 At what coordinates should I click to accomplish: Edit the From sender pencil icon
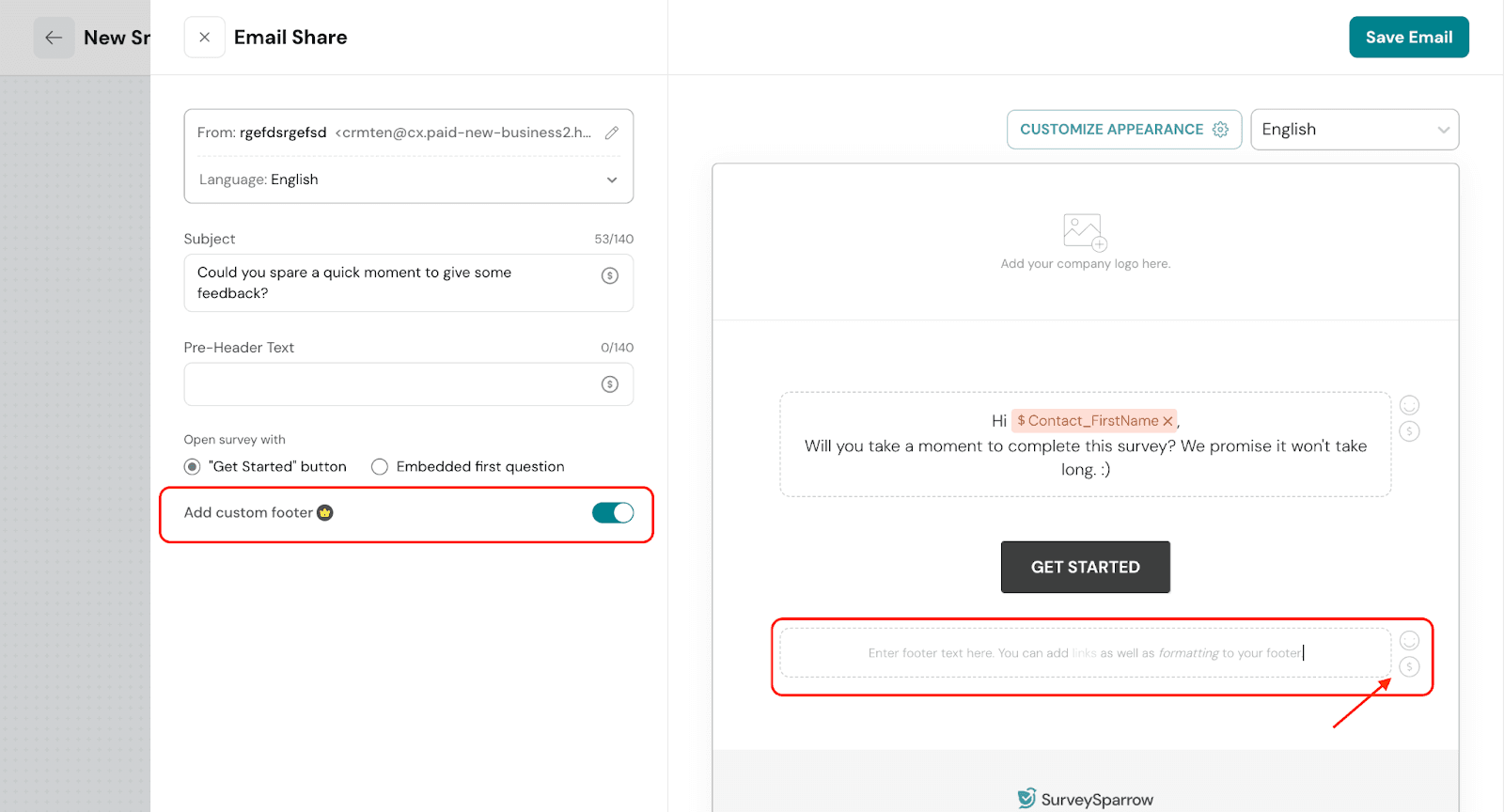[612, 133]
